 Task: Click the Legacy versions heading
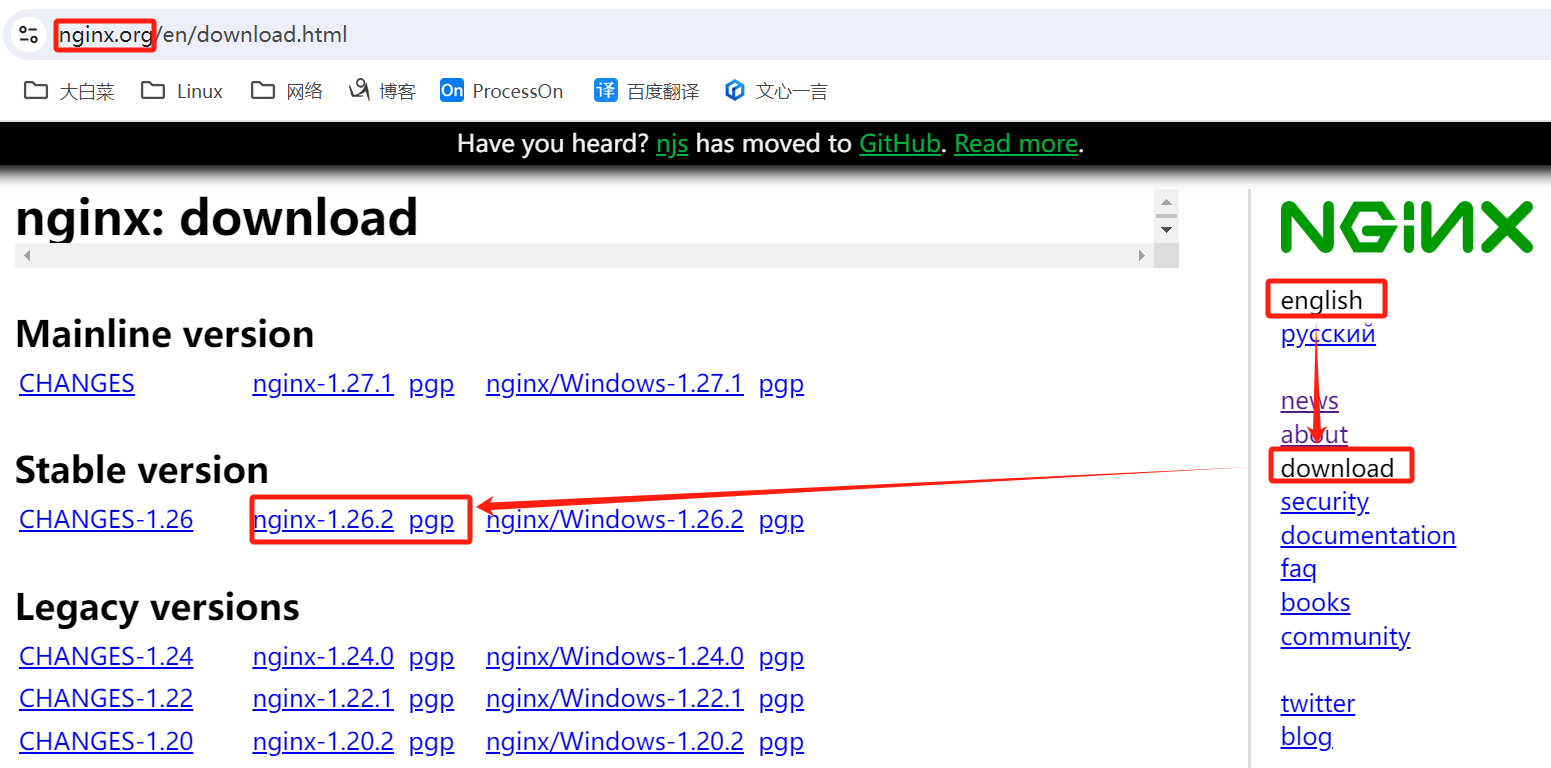158,607
